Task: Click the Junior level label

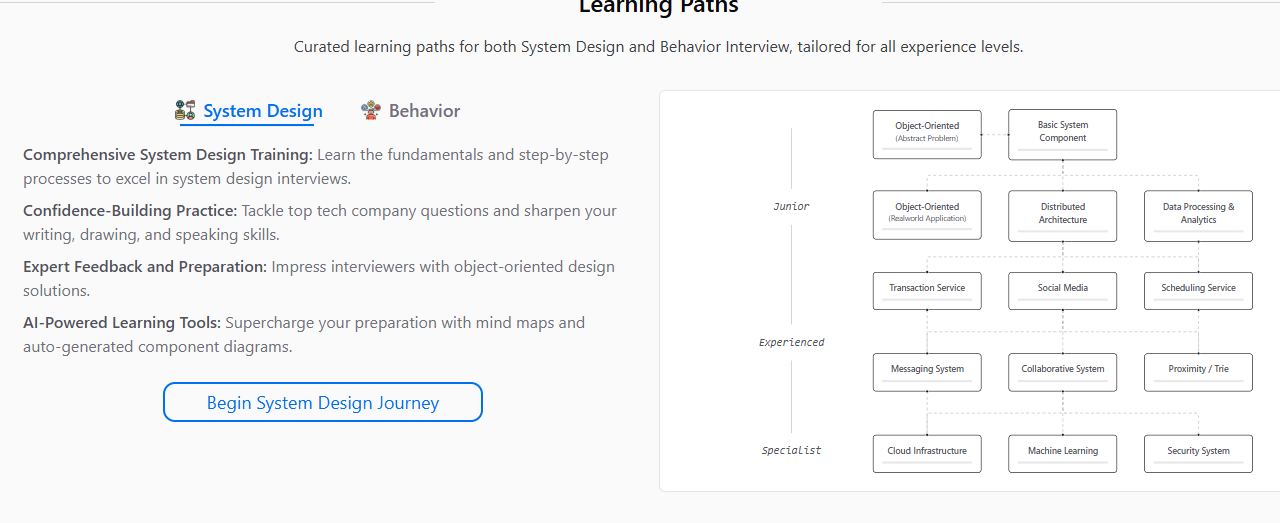Action: (x=791, y=207)
